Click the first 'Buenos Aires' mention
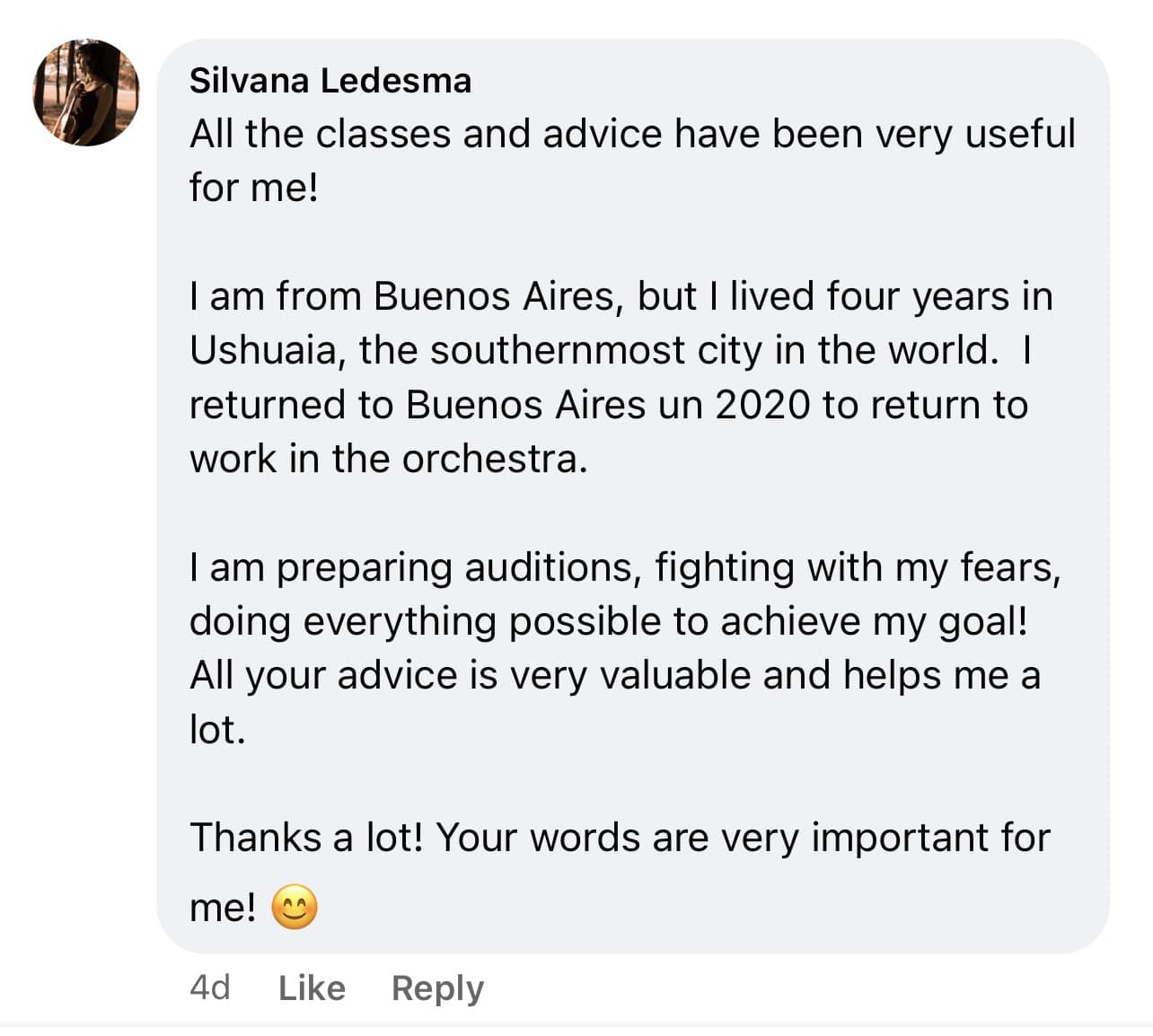 tap(493, 296)
